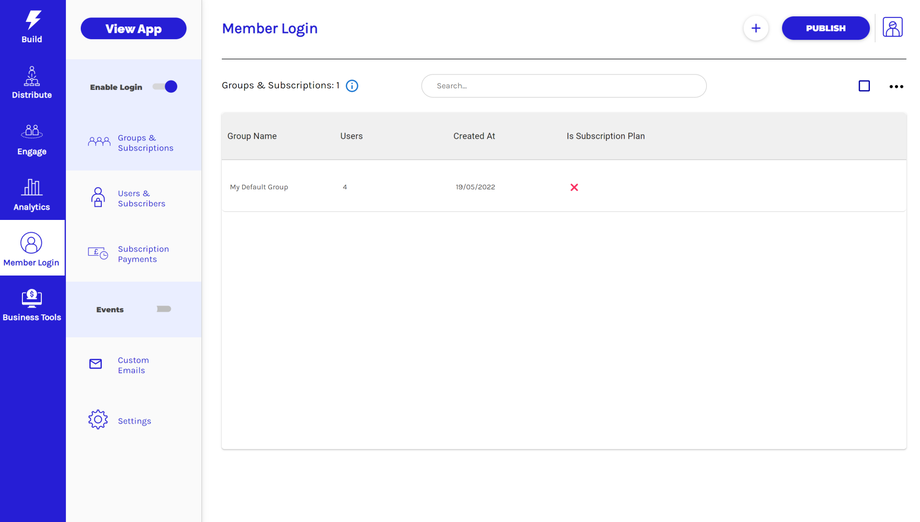
Task: Click the search input field
Action: point(564,86)
